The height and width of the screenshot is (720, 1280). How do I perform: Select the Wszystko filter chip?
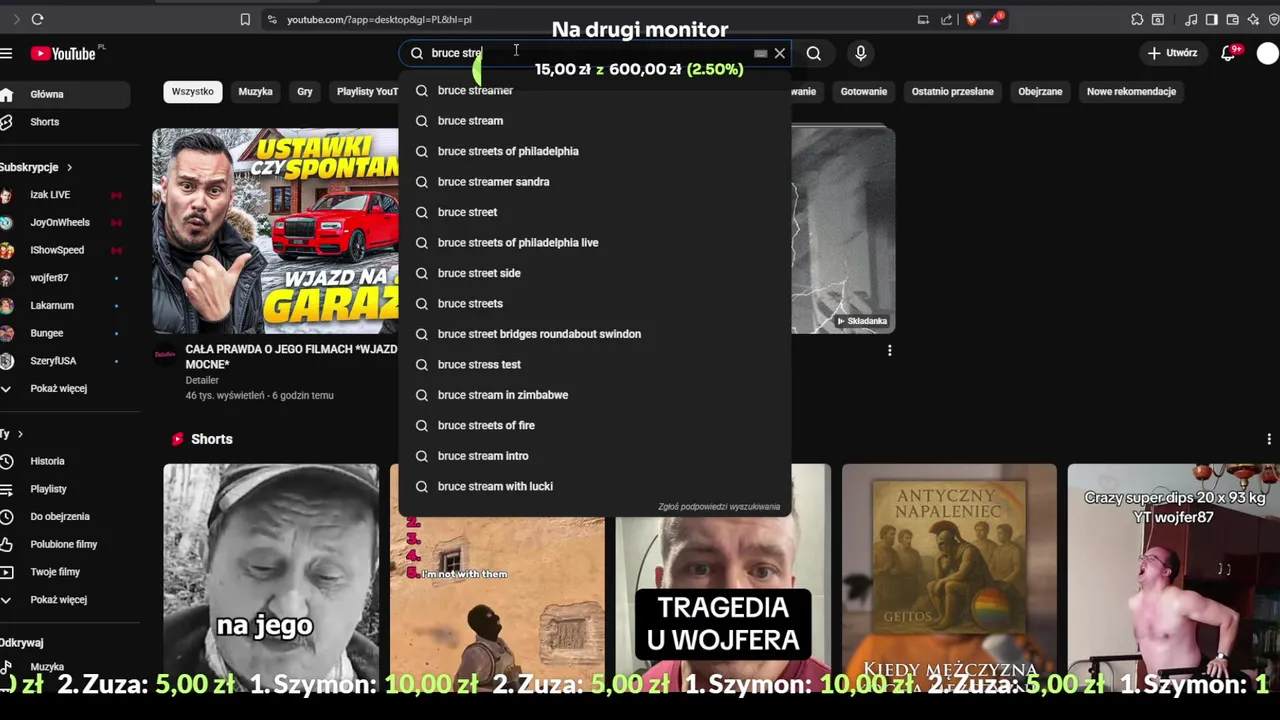click(x=192, y=91)
